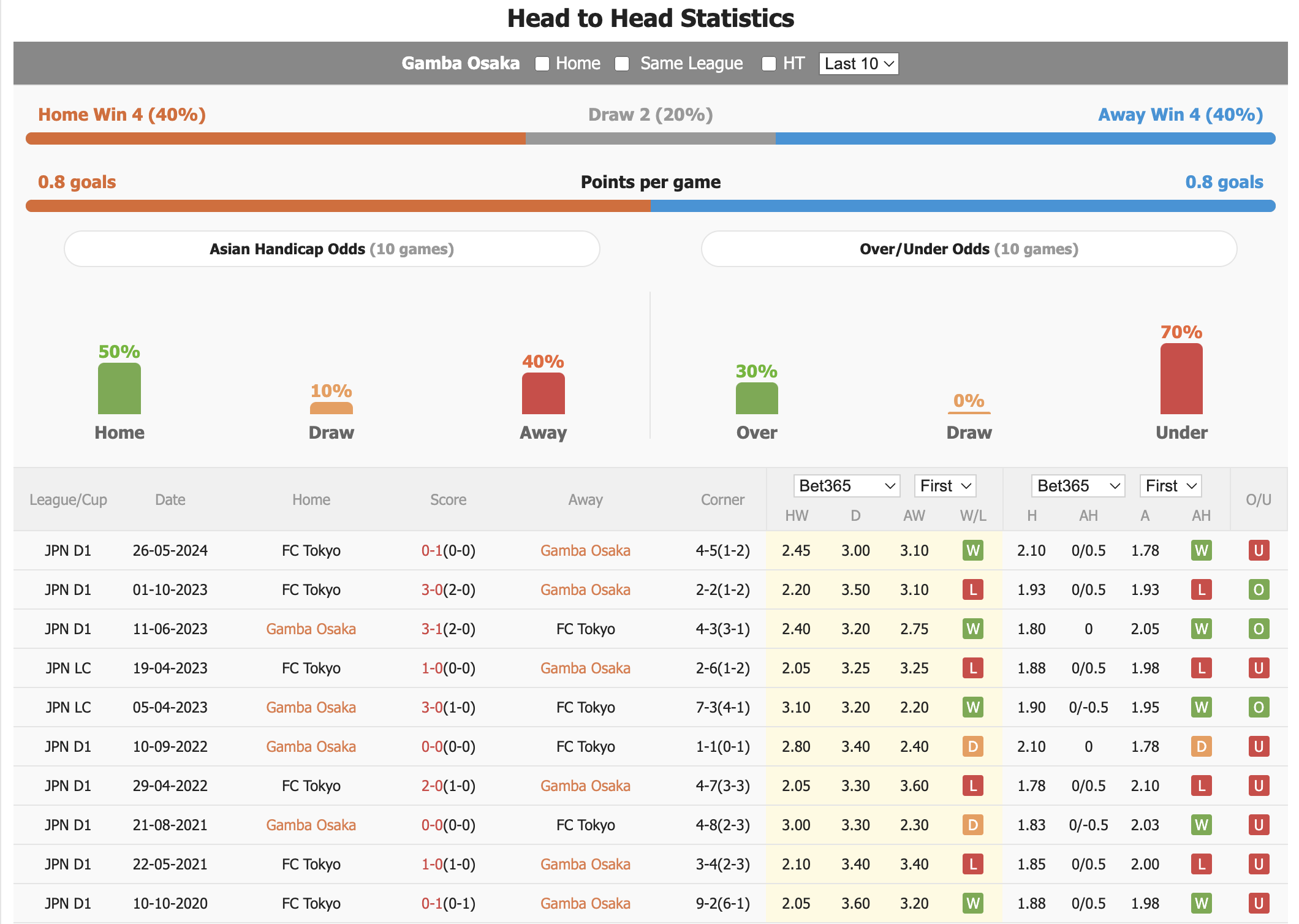Open score 3-0 for 01-10-2023 match
Screen dimensions: 1299x924
[431, 589]
